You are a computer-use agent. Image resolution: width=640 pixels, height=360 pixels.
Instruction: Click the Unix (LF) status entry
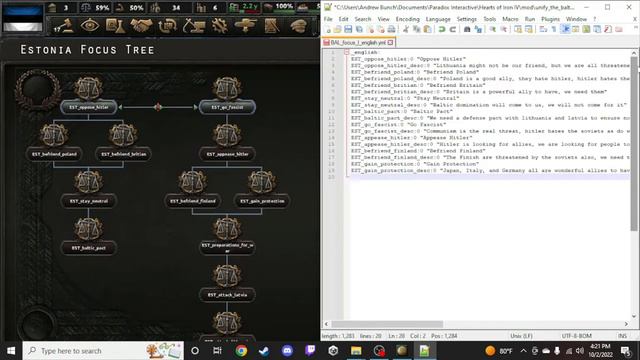(x=521, y=336)
